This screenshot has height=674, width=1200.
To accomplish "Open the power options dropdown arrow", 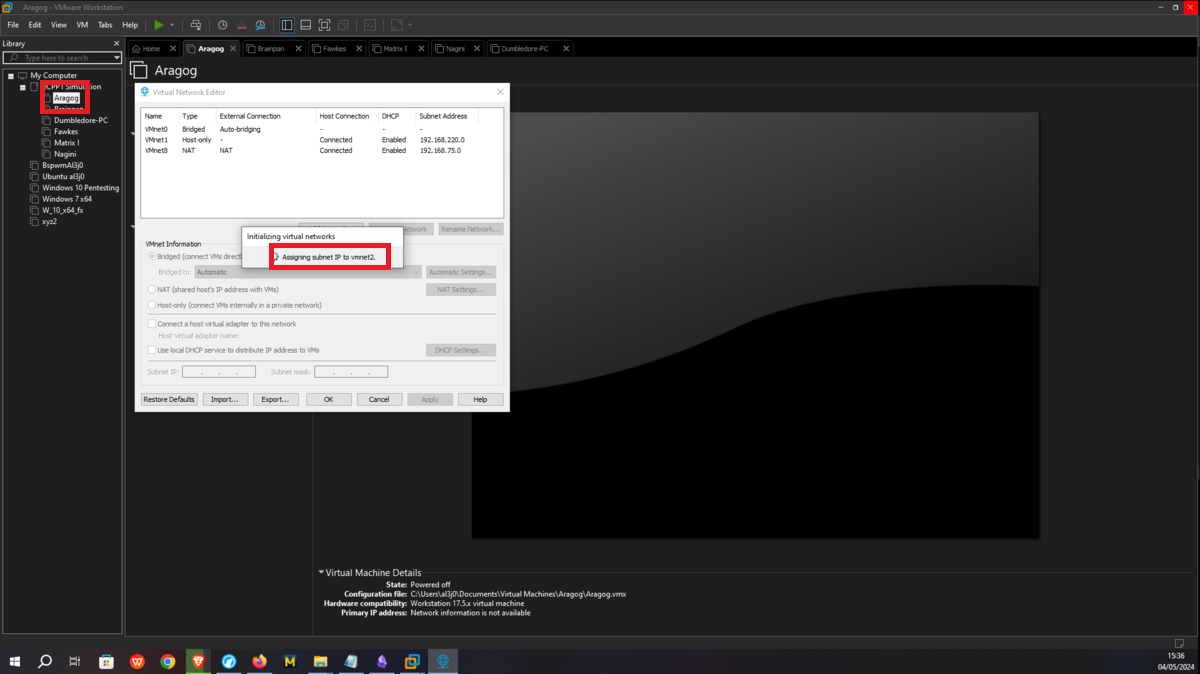I will pos(172,24).
